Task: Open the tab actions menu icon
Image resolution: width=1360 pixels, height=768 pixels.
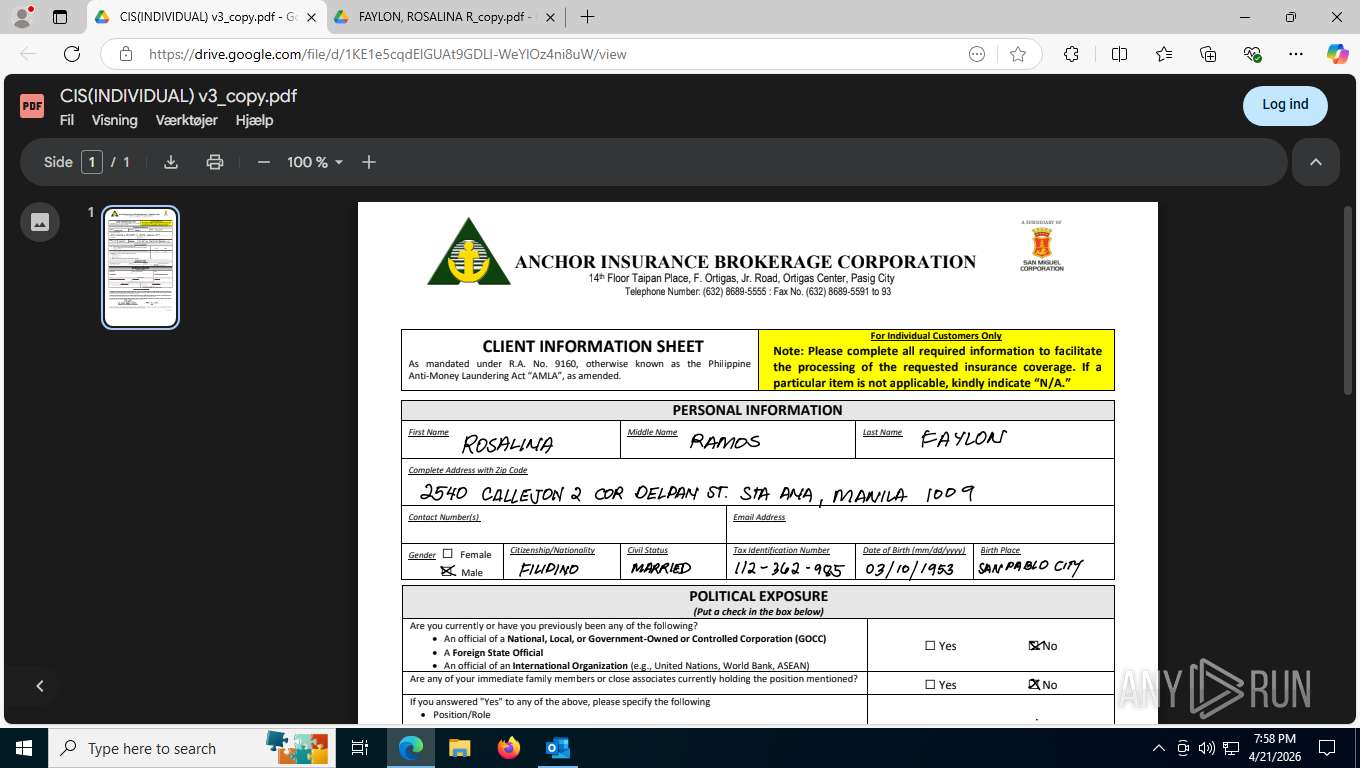Action: tap(60, 17)
